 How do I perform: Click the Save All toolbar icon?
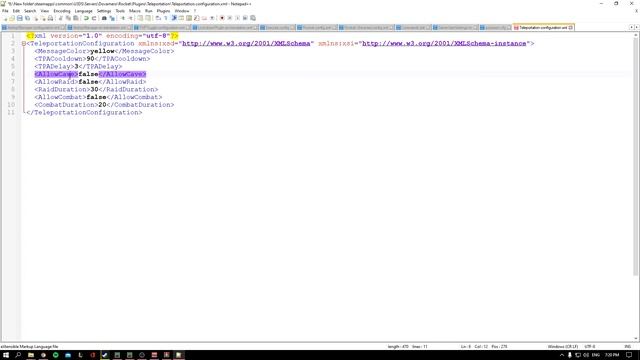[x=27, y=18]
